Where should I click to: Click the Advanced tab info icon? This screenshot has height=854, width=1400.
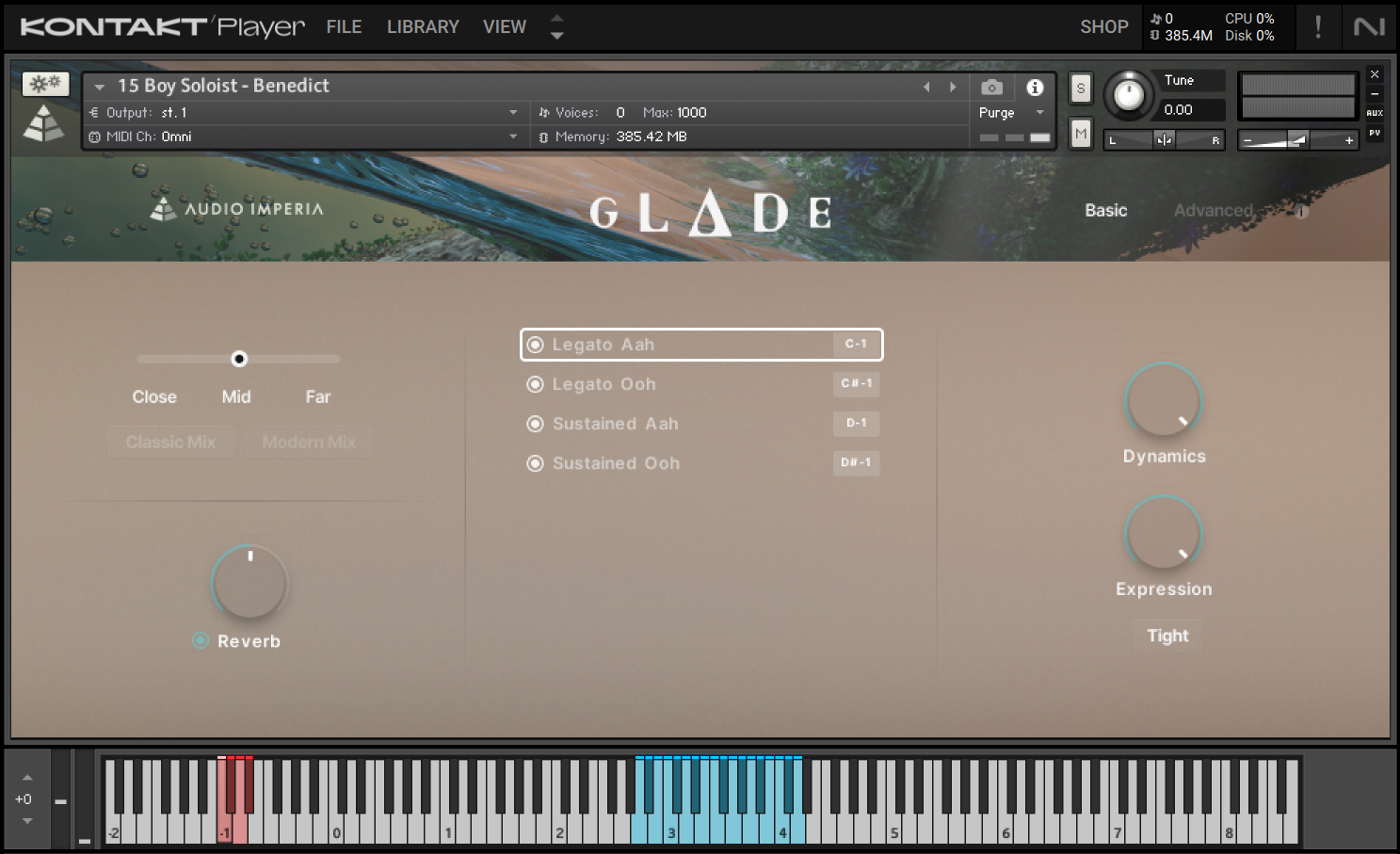click(x=1301, y=212)
